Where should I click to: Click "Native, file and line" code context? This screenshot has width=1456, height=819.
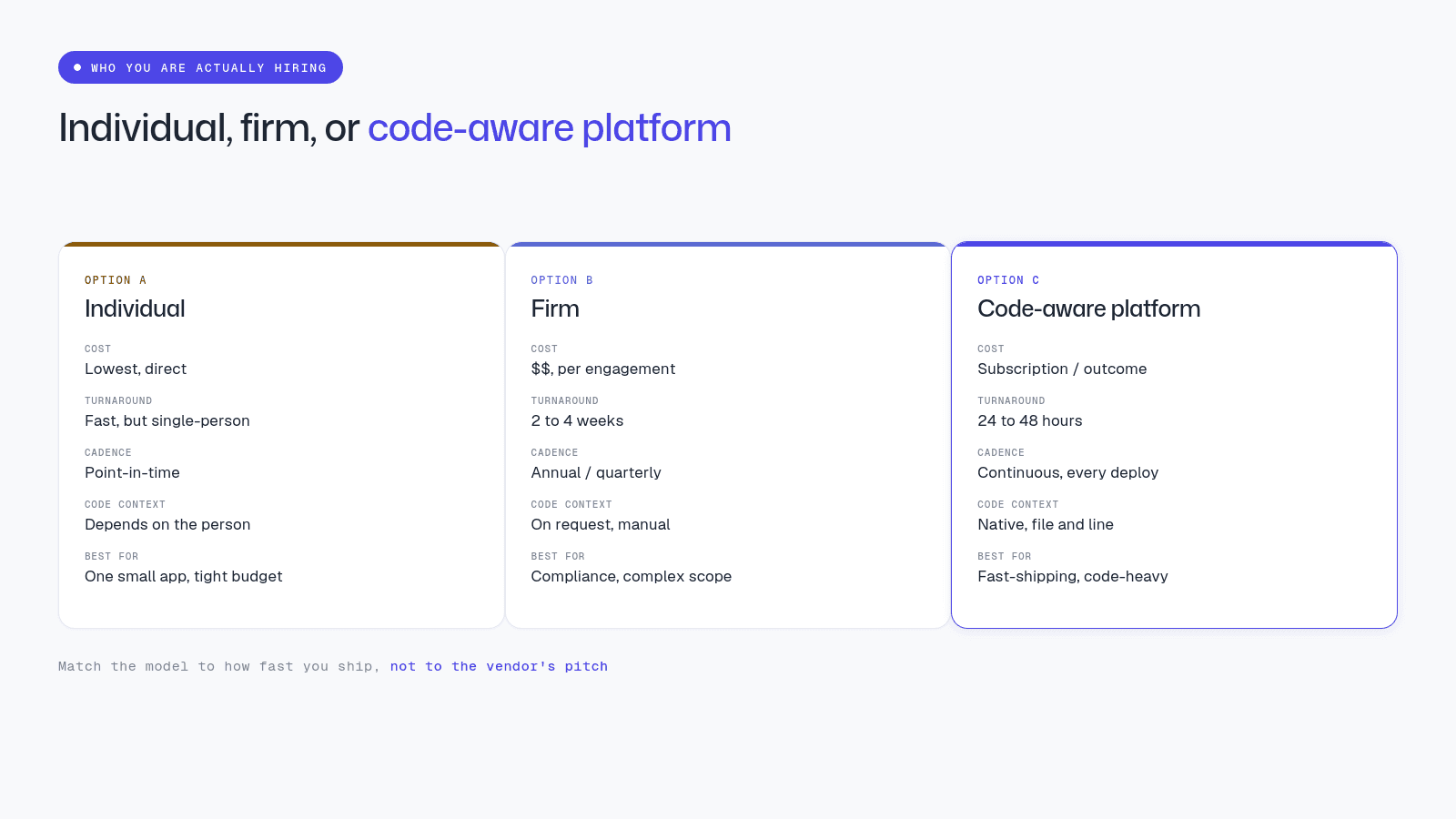tap(1046, 524)
